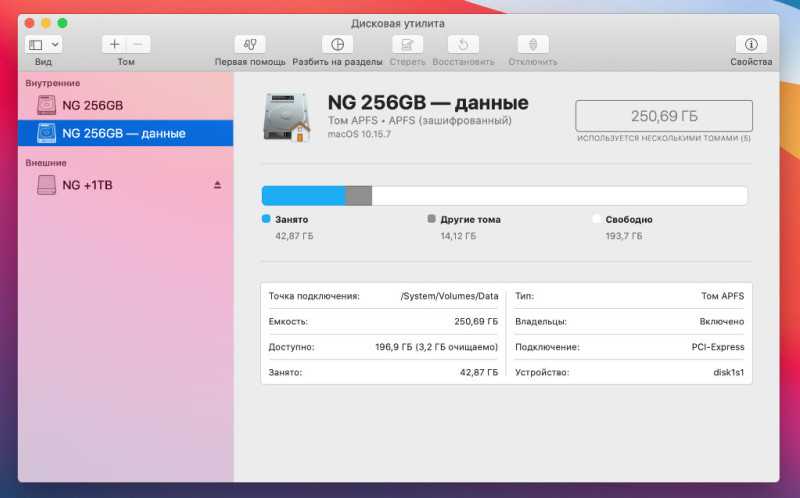Toggle sidebar with the Вид icon
The width and height of the screenshot is (800, 498).
point(36,45)
